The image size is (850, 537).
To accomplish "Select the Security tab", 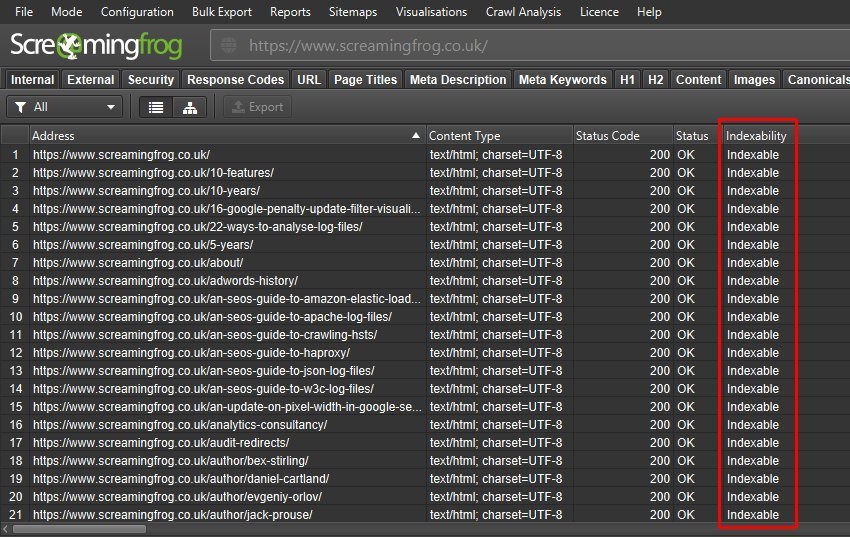I will [151, 80].
